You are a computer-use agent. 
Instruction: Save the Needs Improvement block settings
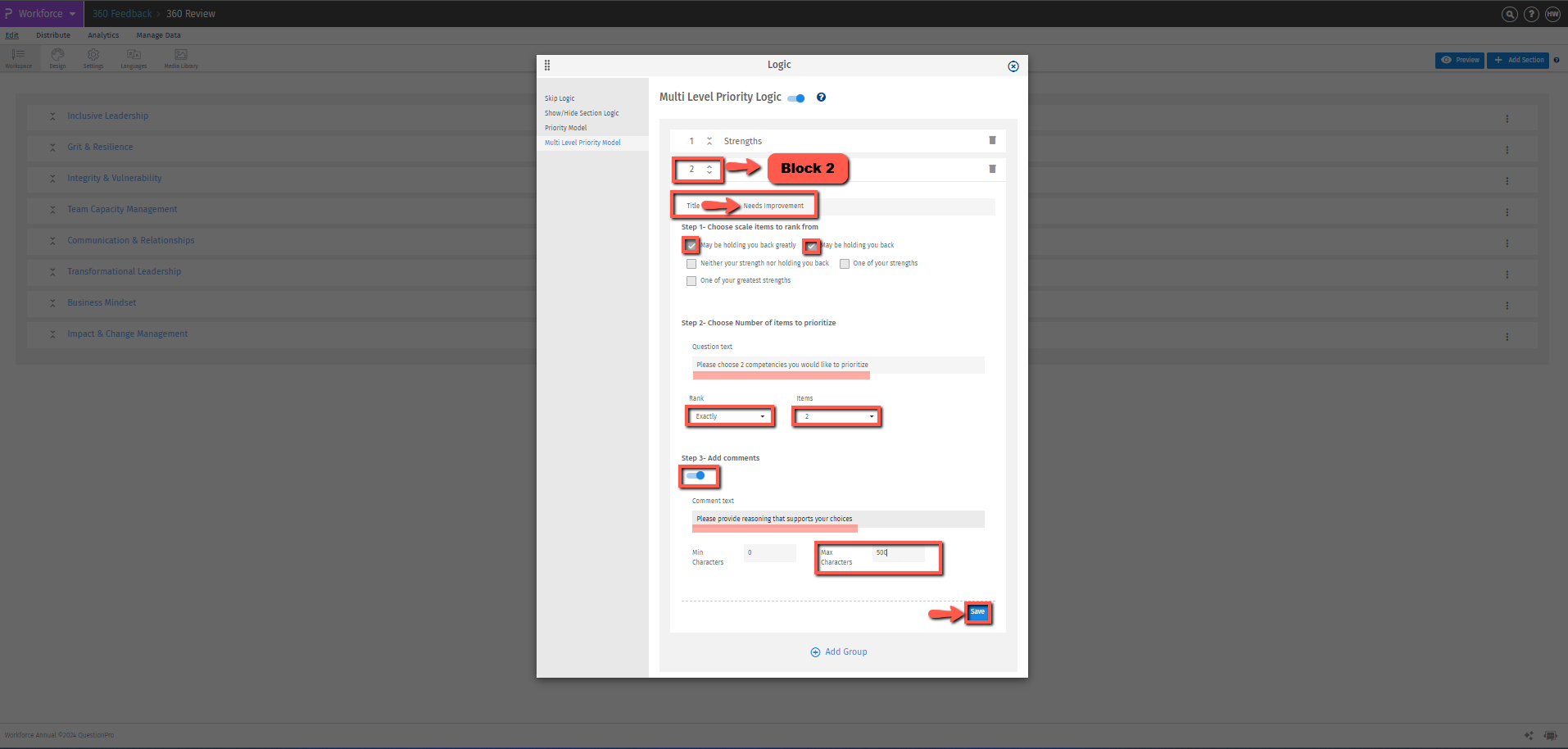(977, 612)
